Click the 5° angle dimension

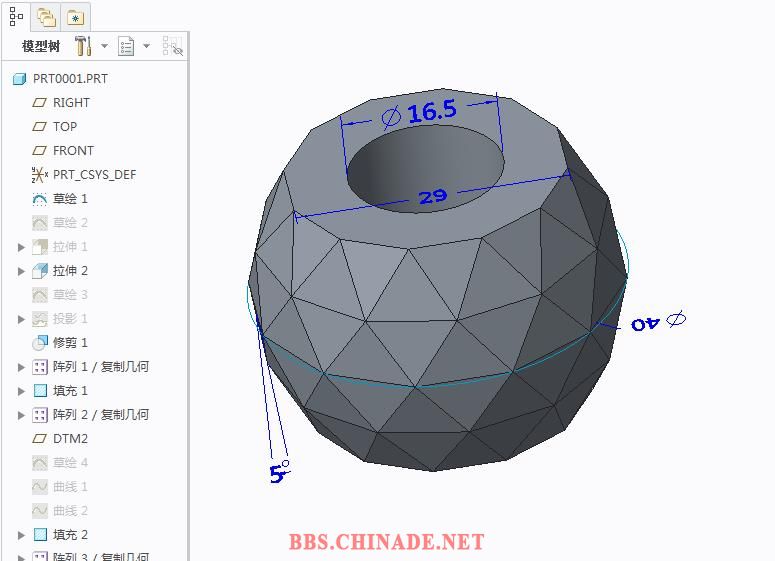coord(280,472)
